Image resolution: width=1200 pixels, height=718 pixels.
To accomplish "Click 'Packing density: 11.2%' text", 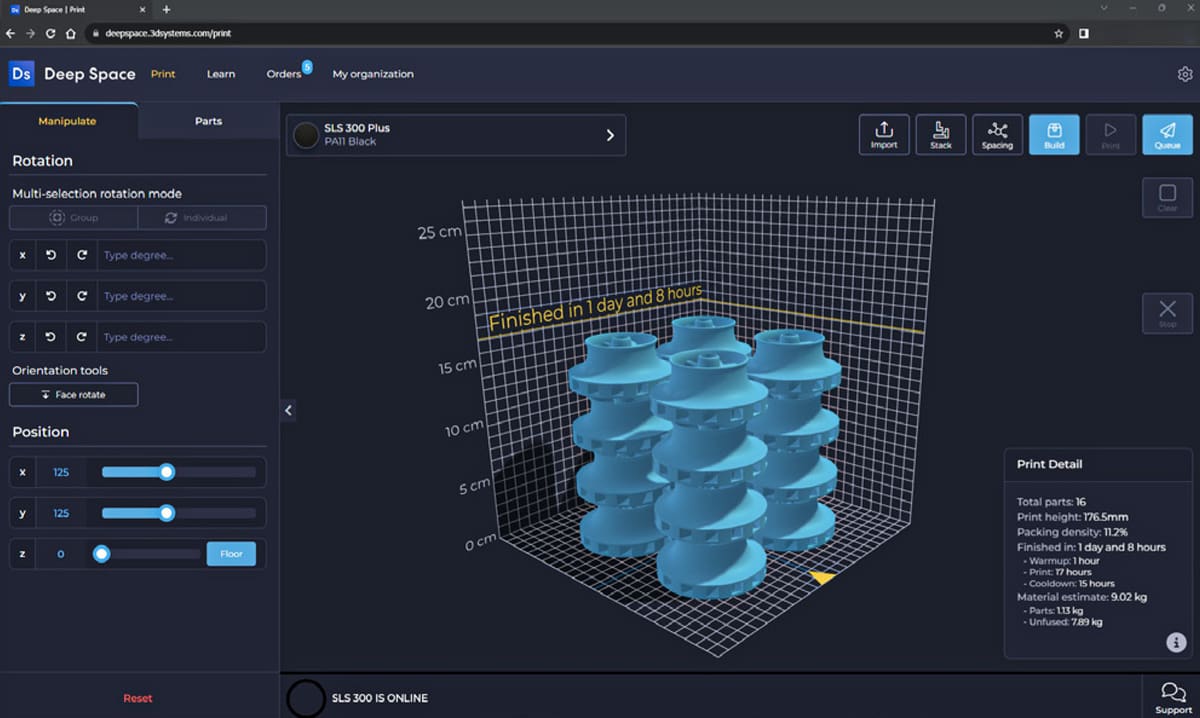I will (x=1070, y=532).
